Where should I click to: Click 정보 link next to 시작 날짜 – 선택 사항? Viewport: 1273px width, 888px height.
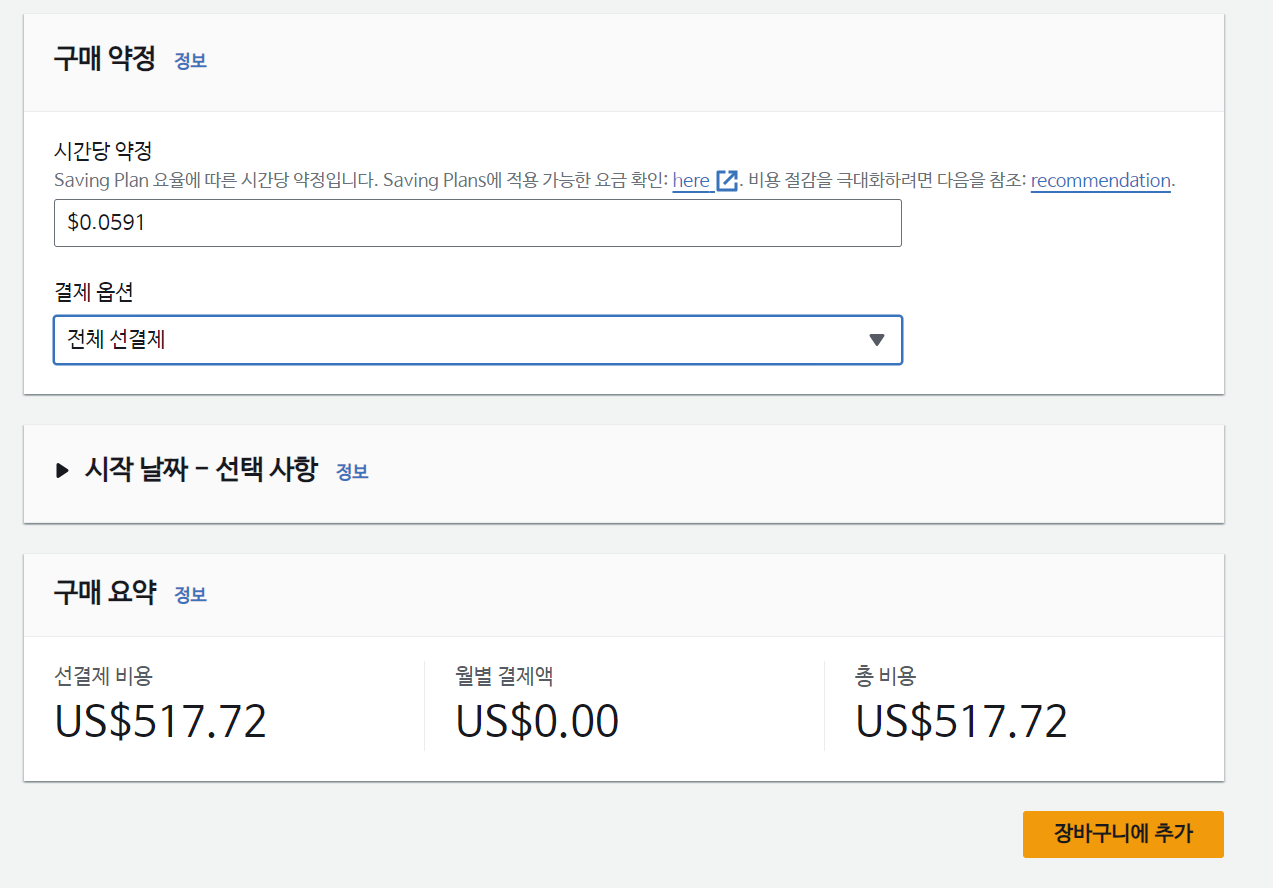pos(352,472)
